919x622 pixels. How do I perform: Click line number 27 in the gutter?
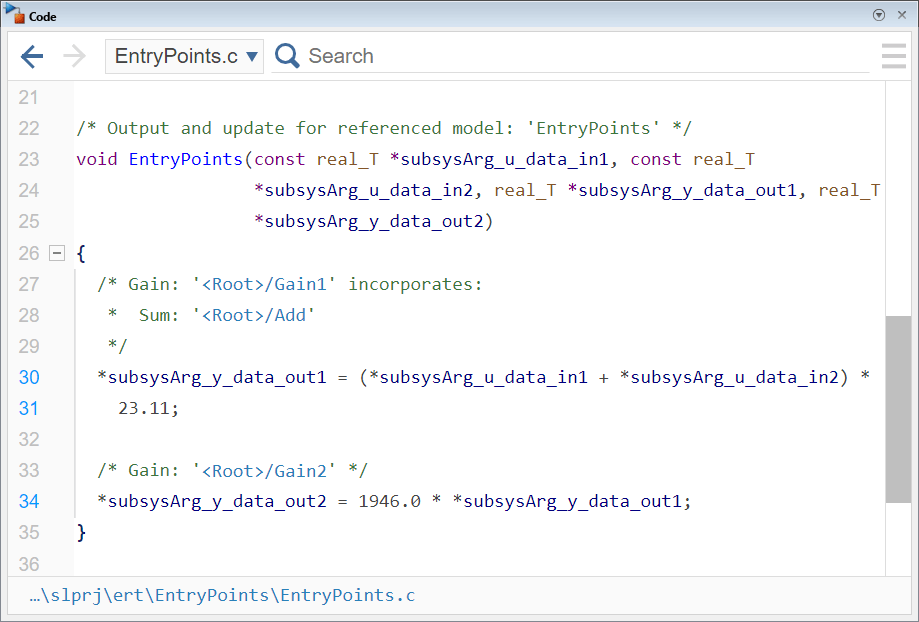coord(29,284)
